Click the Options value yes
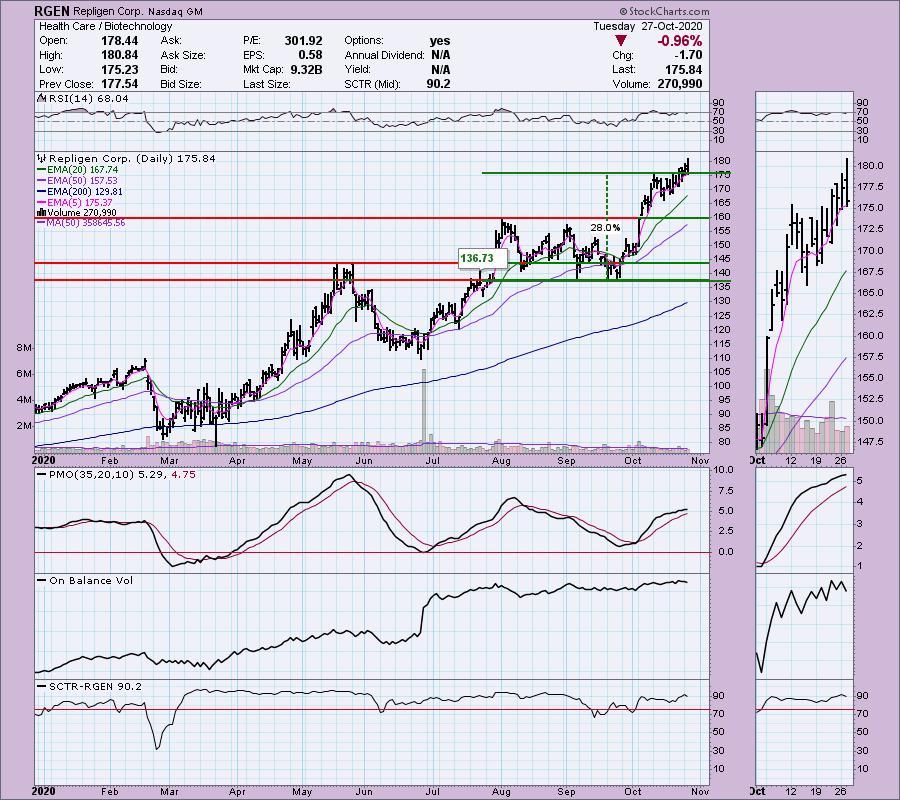 point(440,41)
